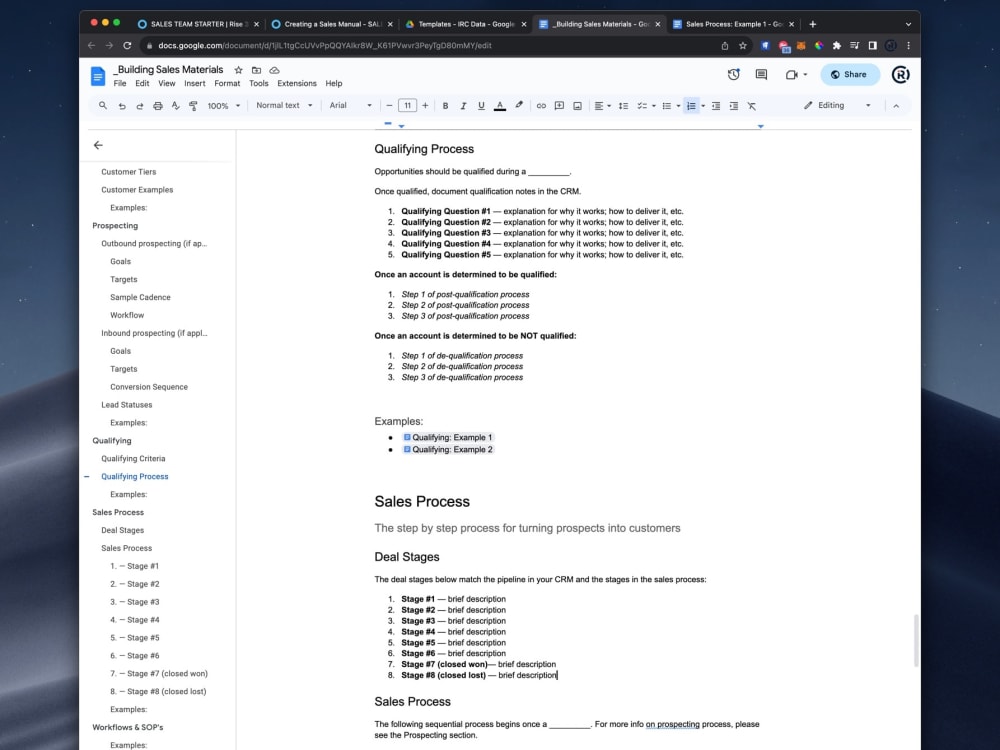Toggle underline formatting
This screenshot has width=1000, height=750.
pos(481,106)
